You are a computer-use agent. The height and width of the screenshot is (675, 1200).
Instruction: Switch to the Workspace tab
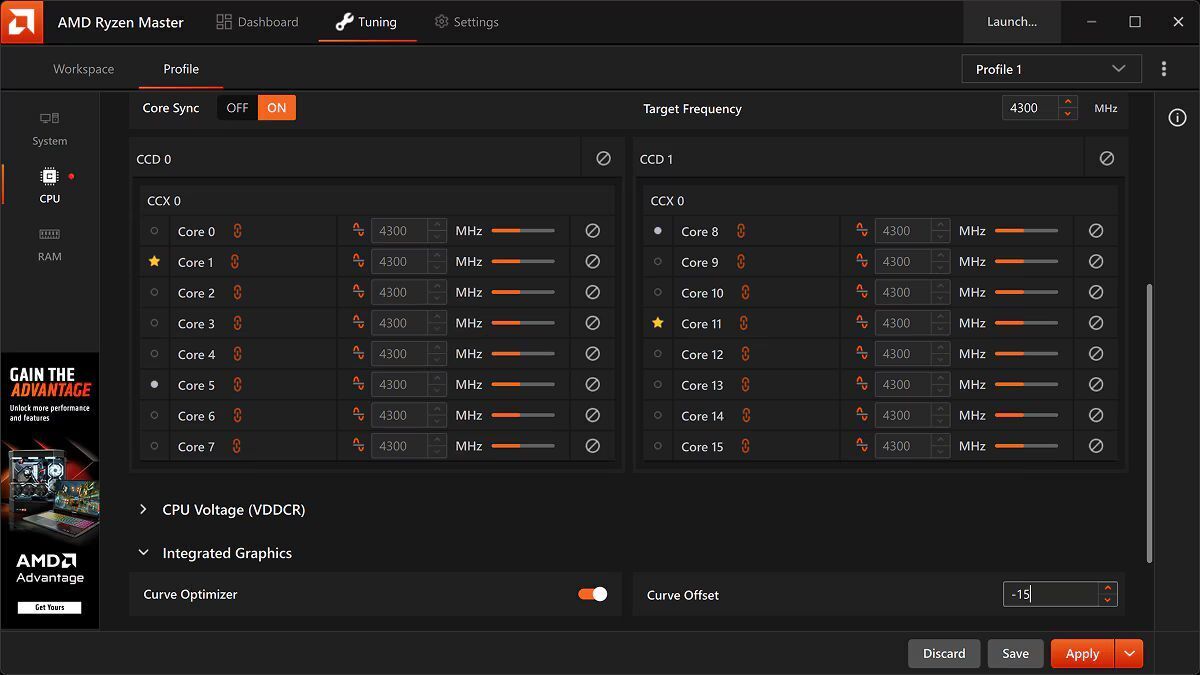coord(83,69)
